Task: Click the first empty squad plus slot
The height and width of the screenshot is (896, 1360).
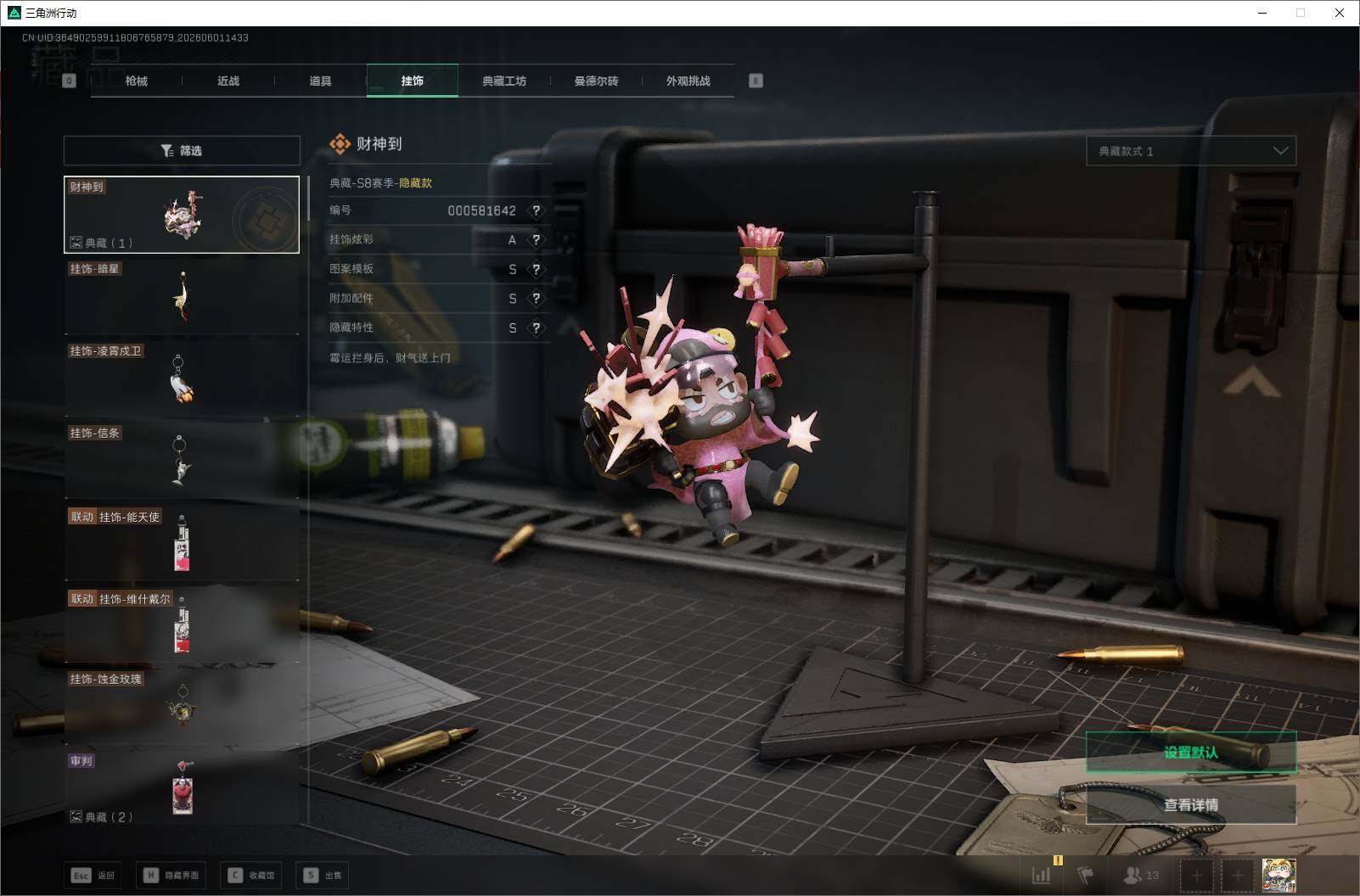Action: pyautogui.click(x=1196, y=875)
